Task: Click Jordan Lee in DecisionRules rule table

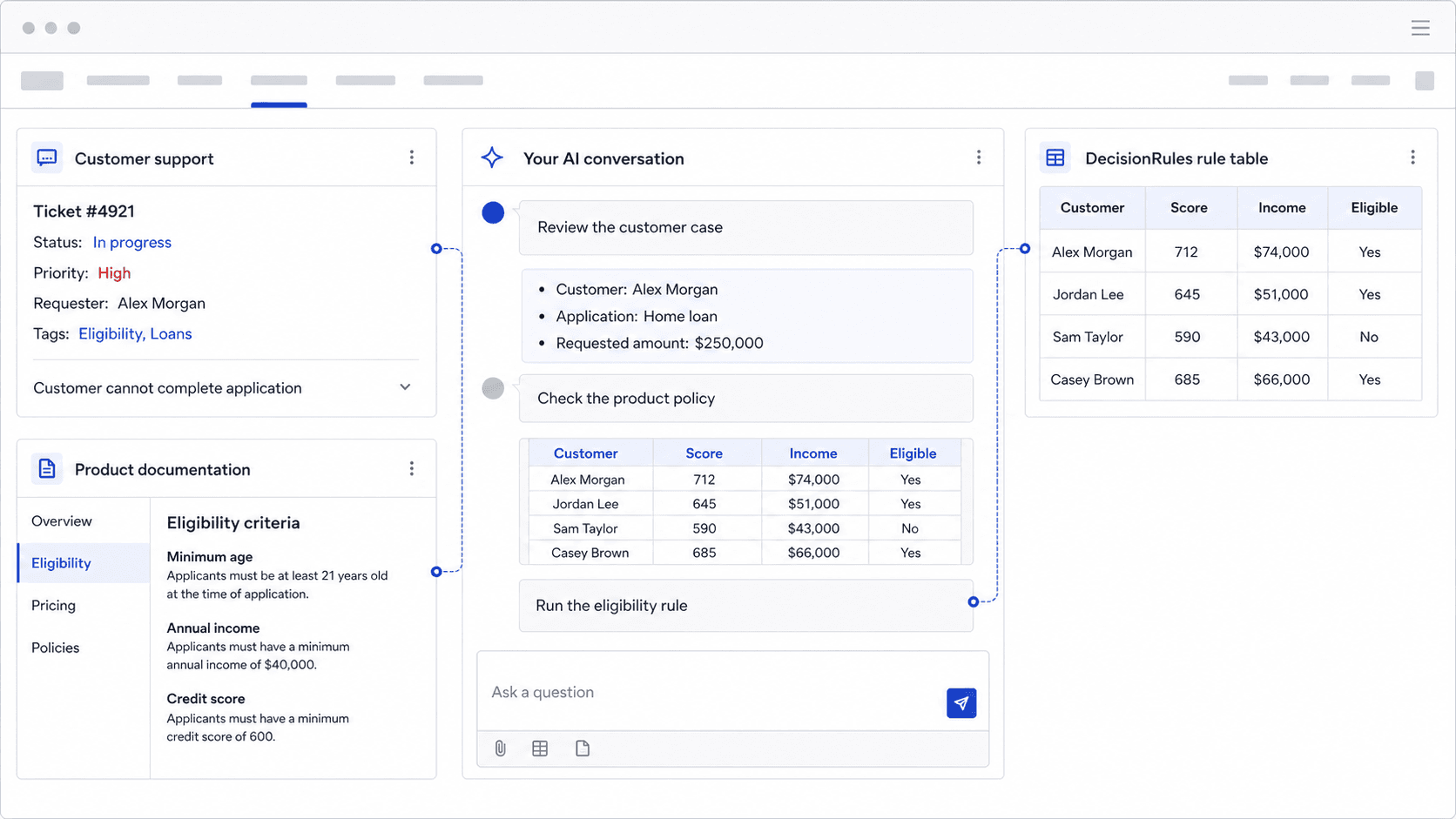Action: [x=1088, y=294]
